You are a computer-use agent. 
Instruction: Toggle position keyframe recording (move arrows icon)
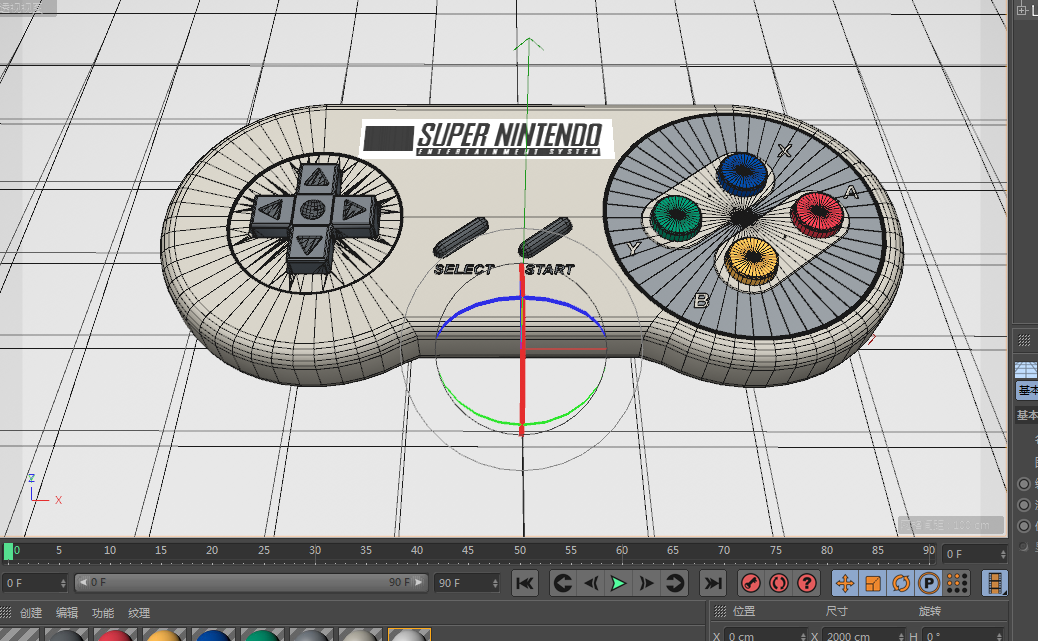coord(844,583)
